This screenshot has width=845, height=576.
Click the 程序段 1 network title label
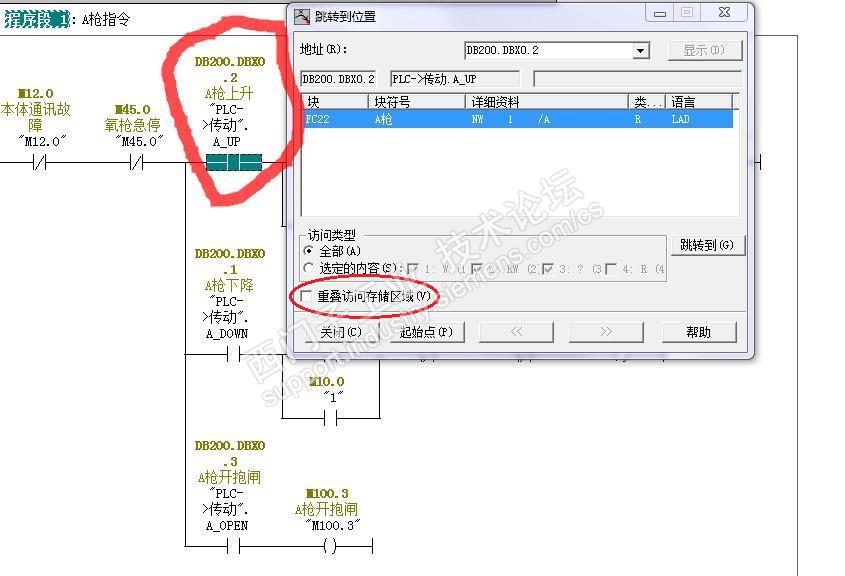(x=37, y=19)
